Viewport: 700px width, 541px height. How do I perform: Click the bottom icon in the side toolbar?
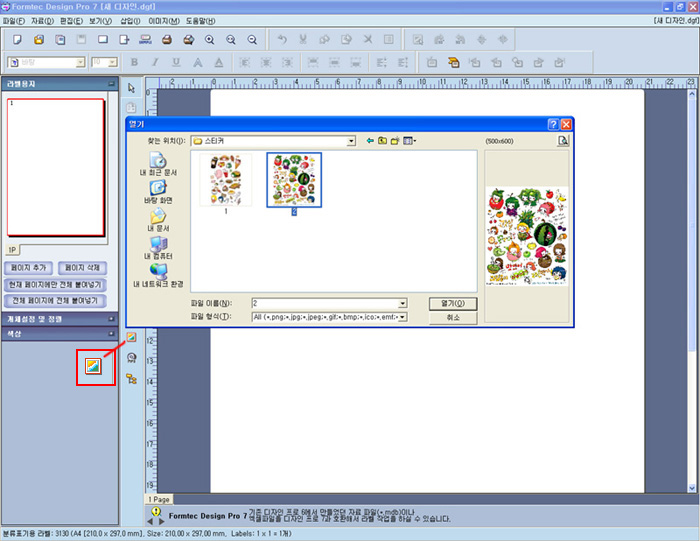tap(131, 379)
